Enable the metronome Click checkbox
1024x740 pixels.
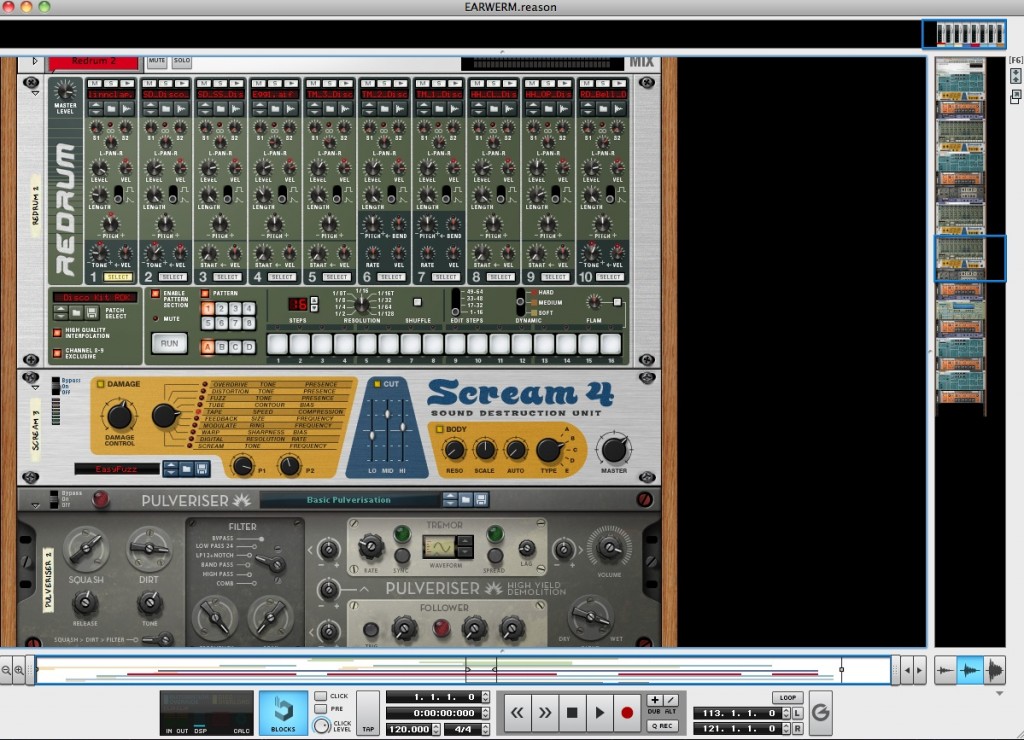coord(321,696)
